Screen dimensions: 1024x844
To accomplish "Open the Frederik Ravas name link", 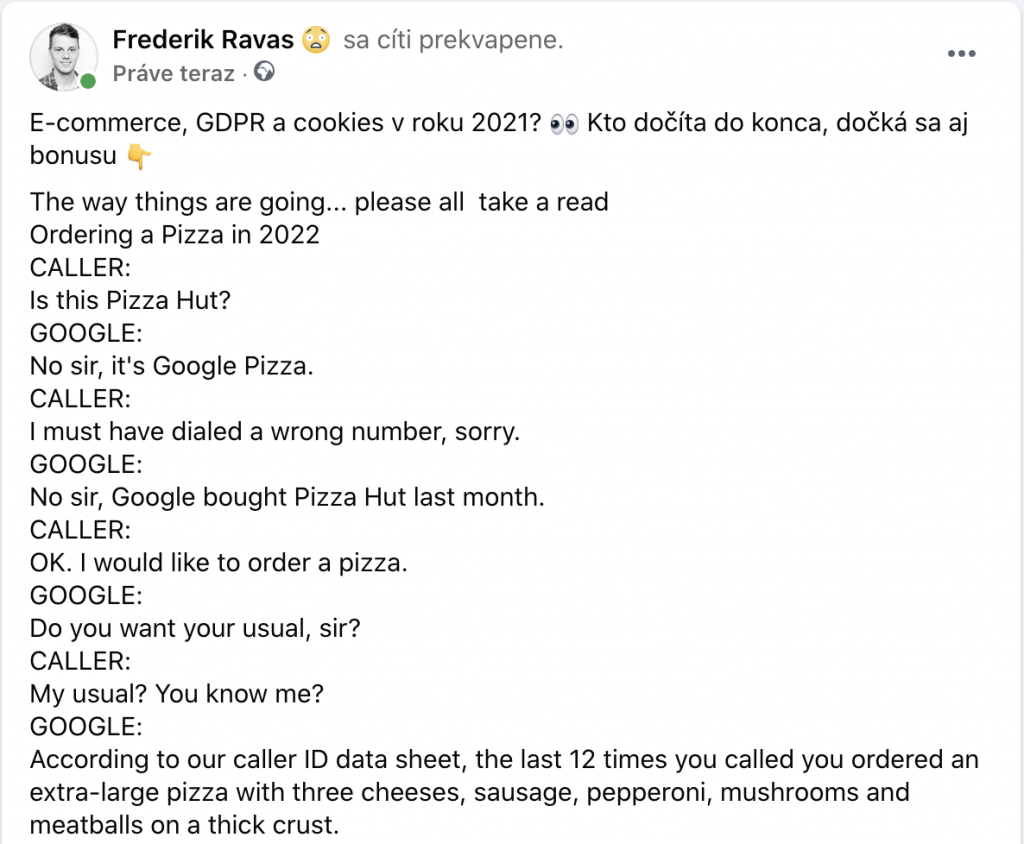I will tap(203, 40).
